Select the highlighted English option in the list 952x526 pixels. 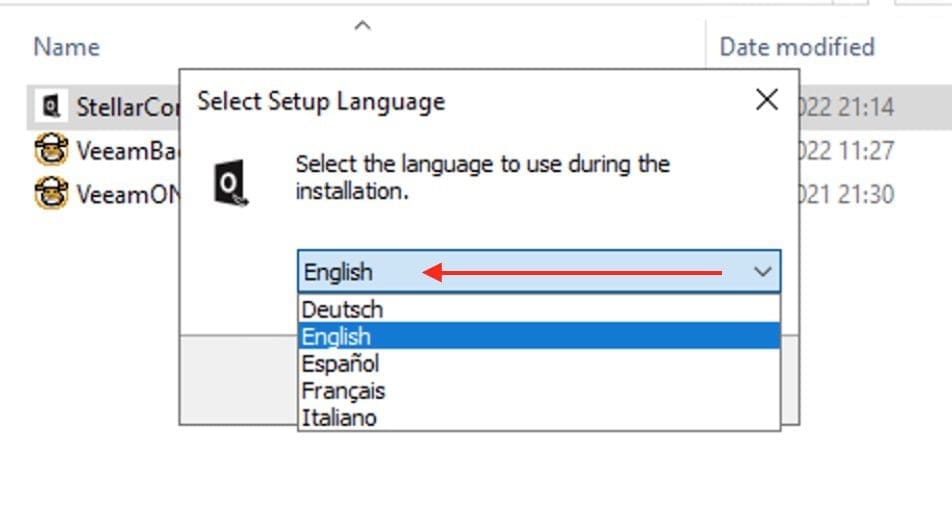337,337
